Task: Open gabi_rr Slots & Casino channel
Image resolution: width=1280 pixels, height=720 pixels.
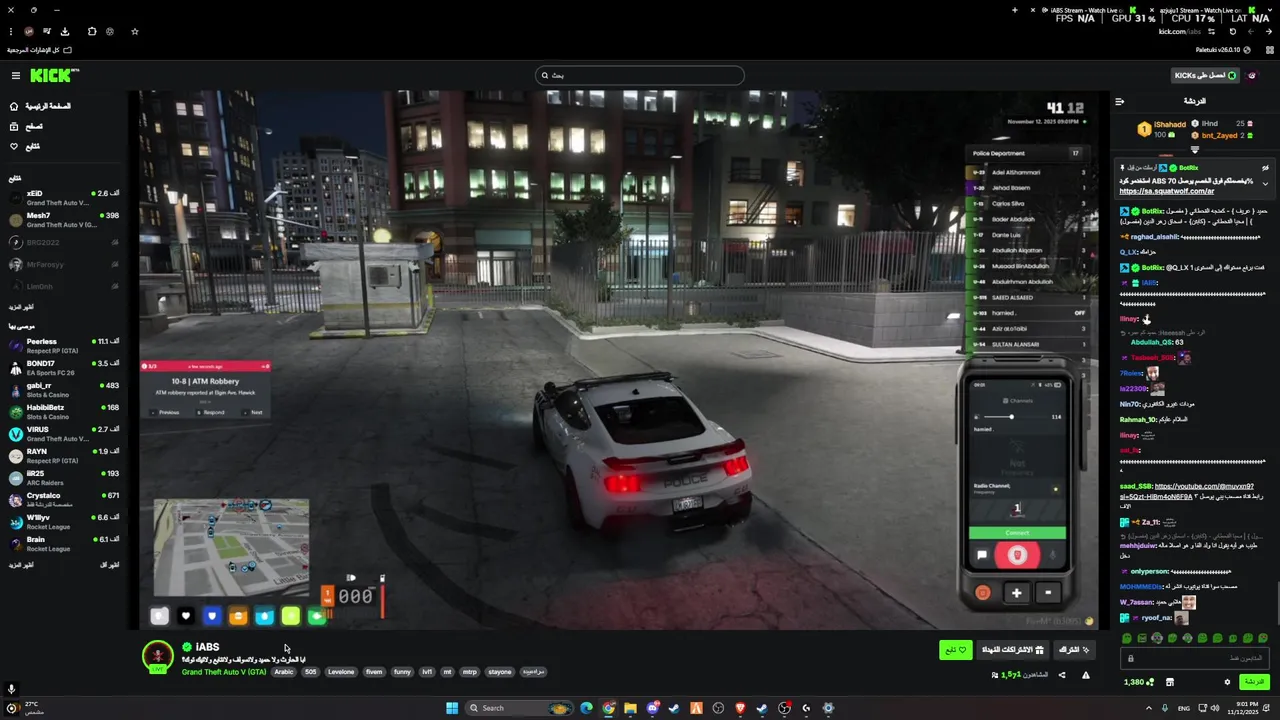Action: tap(64, 389)
